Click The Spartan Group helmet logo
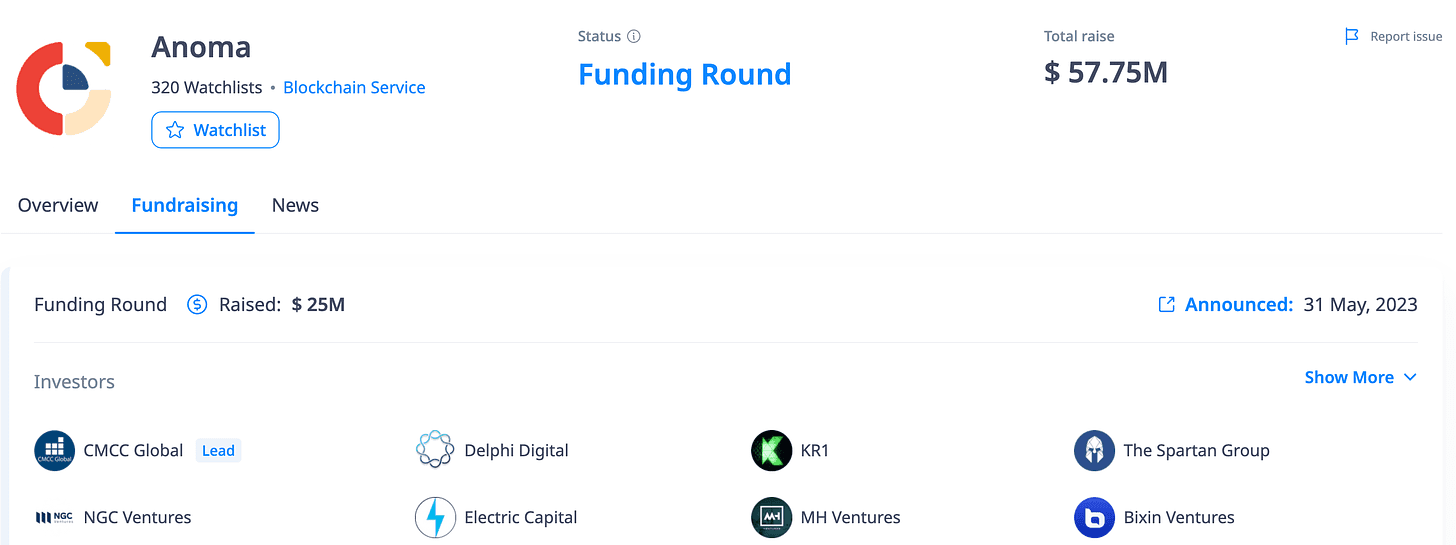 (x=1094, y=450)
